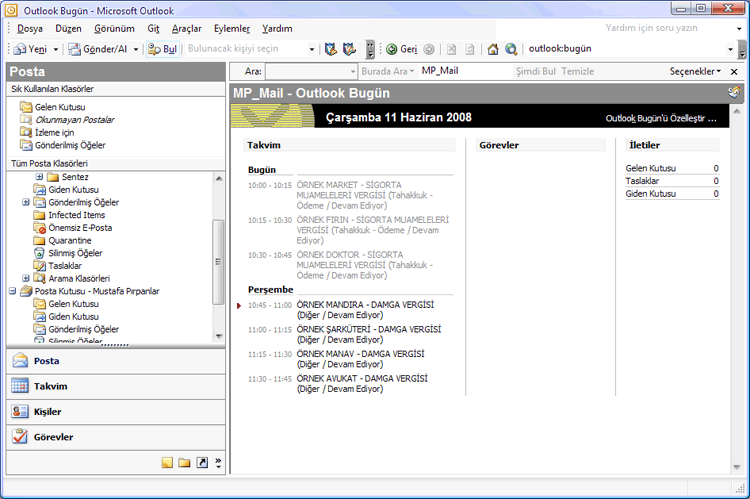This screenshot has height=499, width=750.
Task: Click the first shield toolbar icon
Action: click(331, 49)
